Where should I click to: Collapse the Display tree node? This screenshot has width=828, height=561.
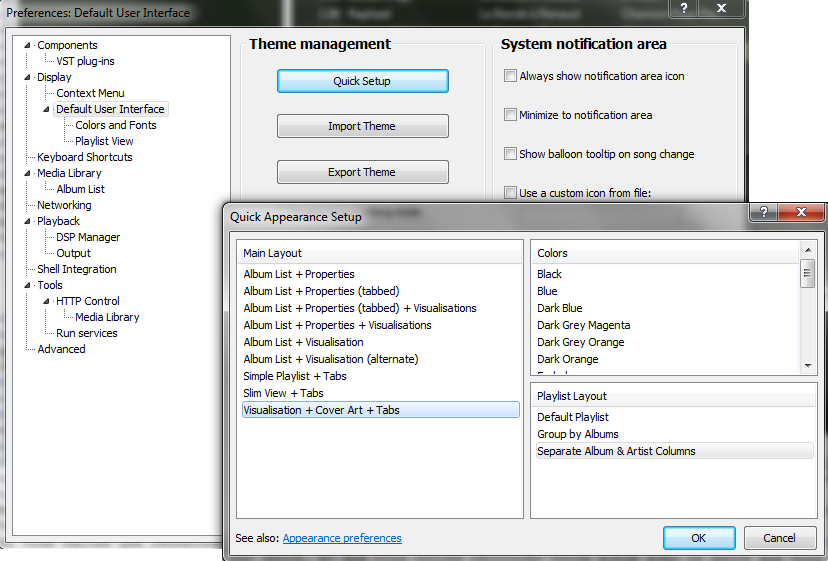point(27,77)
